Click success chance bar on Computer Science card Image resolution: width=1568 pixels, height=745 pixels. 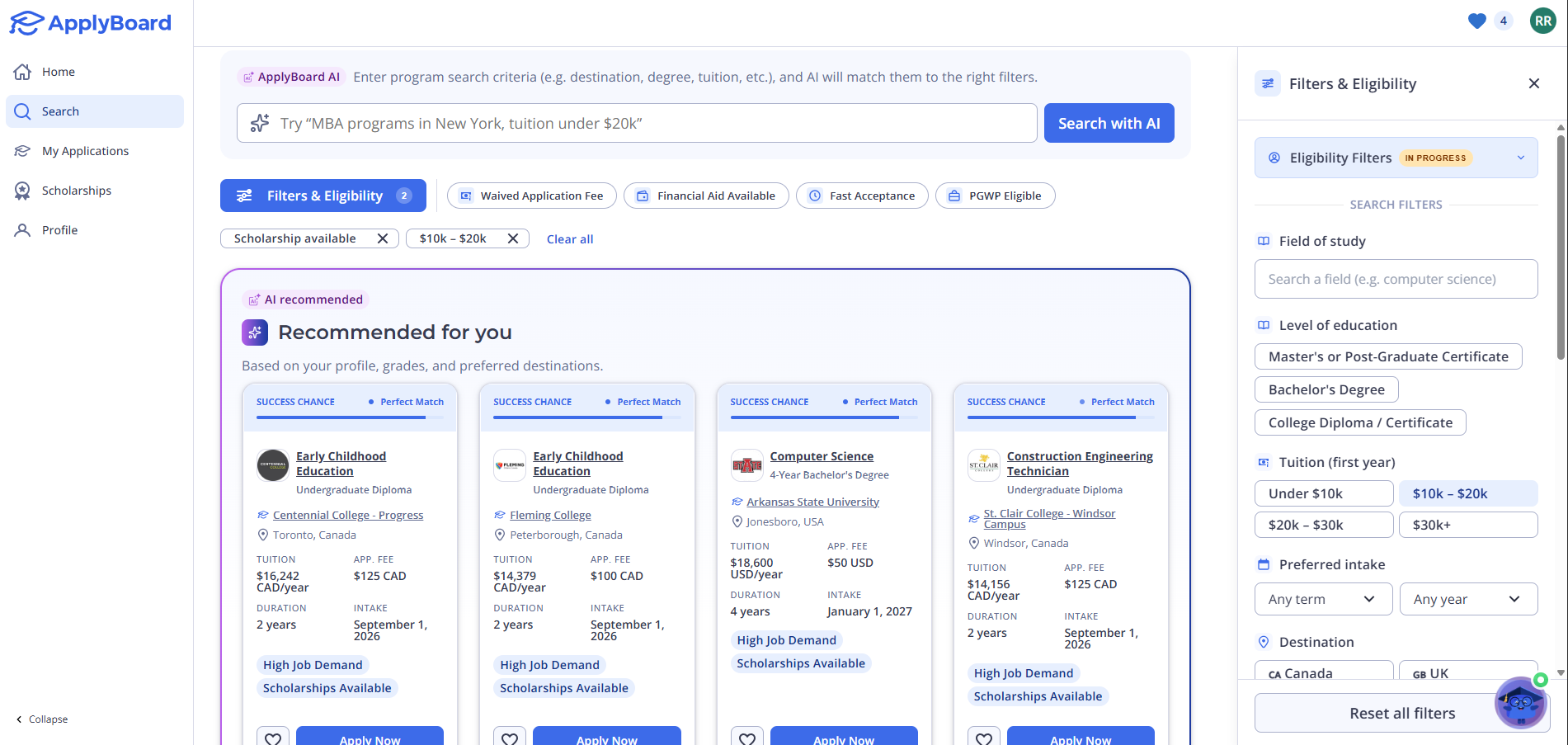[x=823, y=417]
